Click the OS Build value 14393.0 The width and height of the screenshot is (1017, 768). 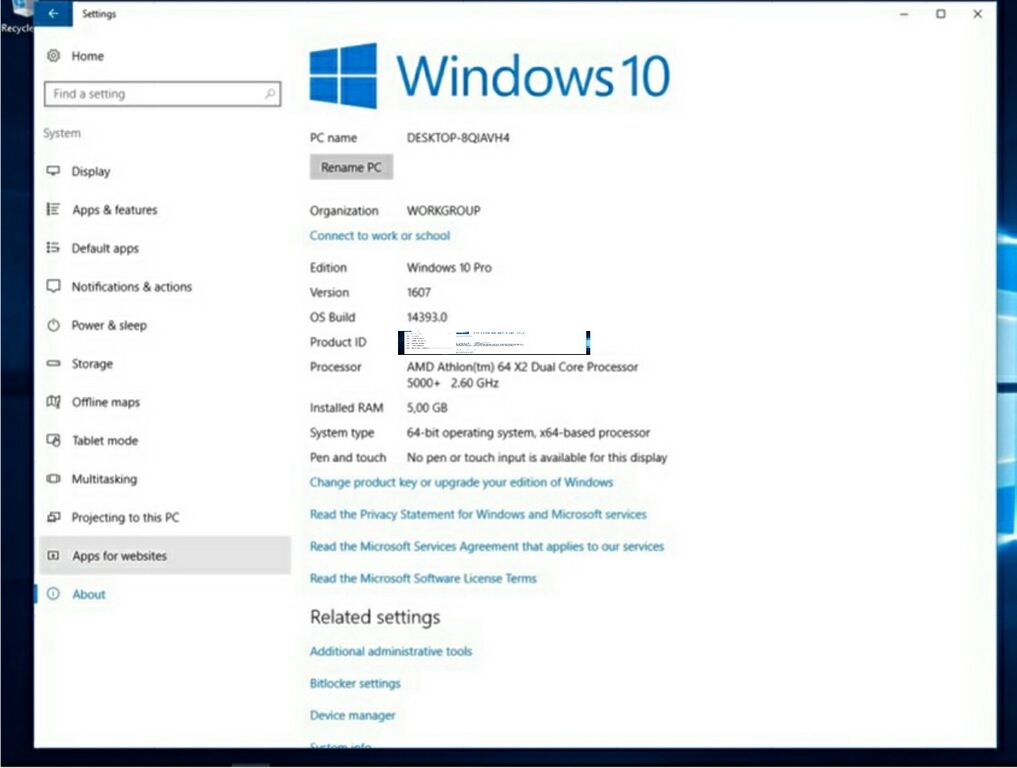(x=427, y=317)
